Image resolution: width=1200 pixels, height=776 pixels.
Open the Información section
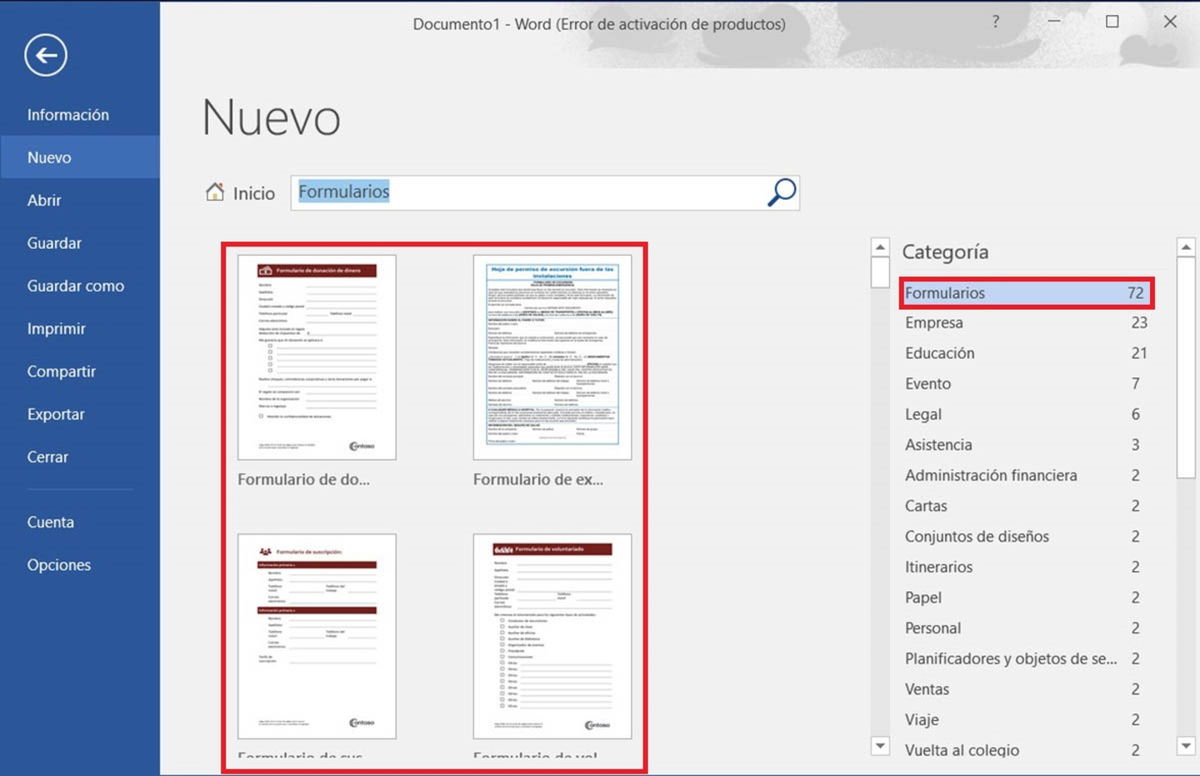[69, 114]
